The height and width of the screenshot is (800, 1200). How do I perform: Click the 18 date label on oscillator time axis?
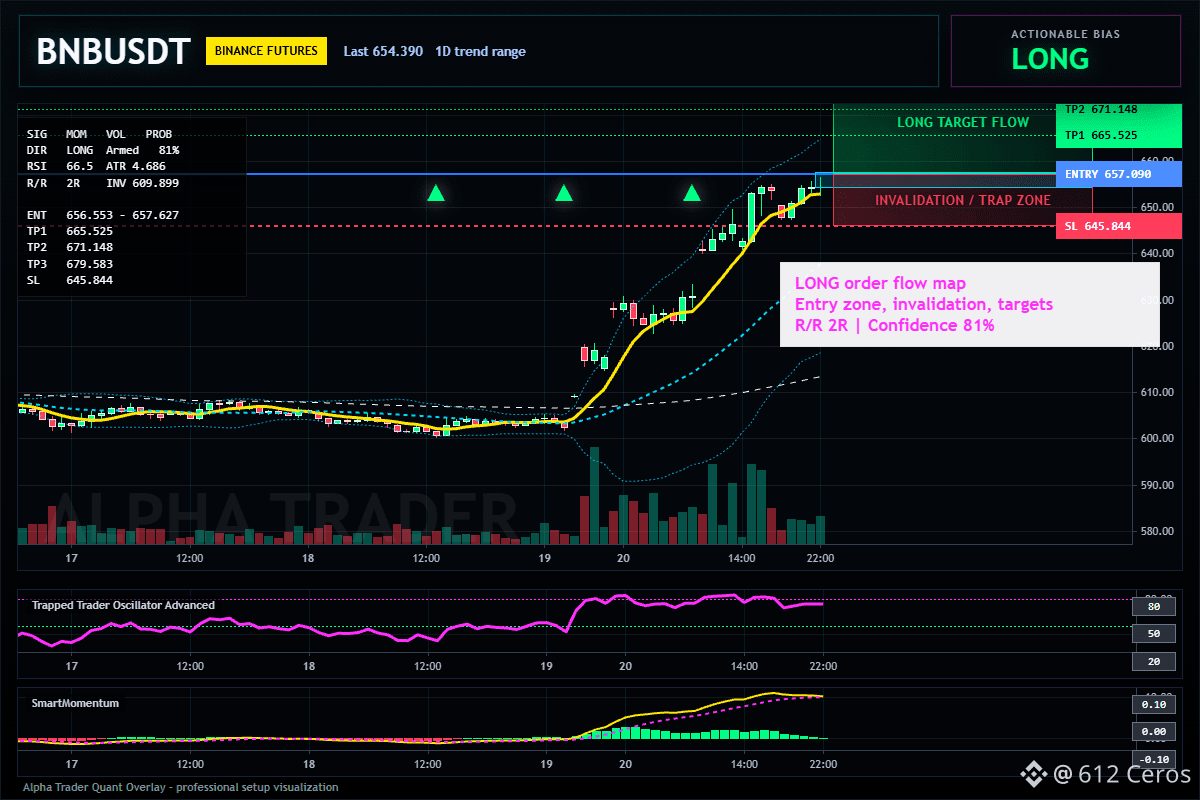pyautogui.click(x=309, y=665)
